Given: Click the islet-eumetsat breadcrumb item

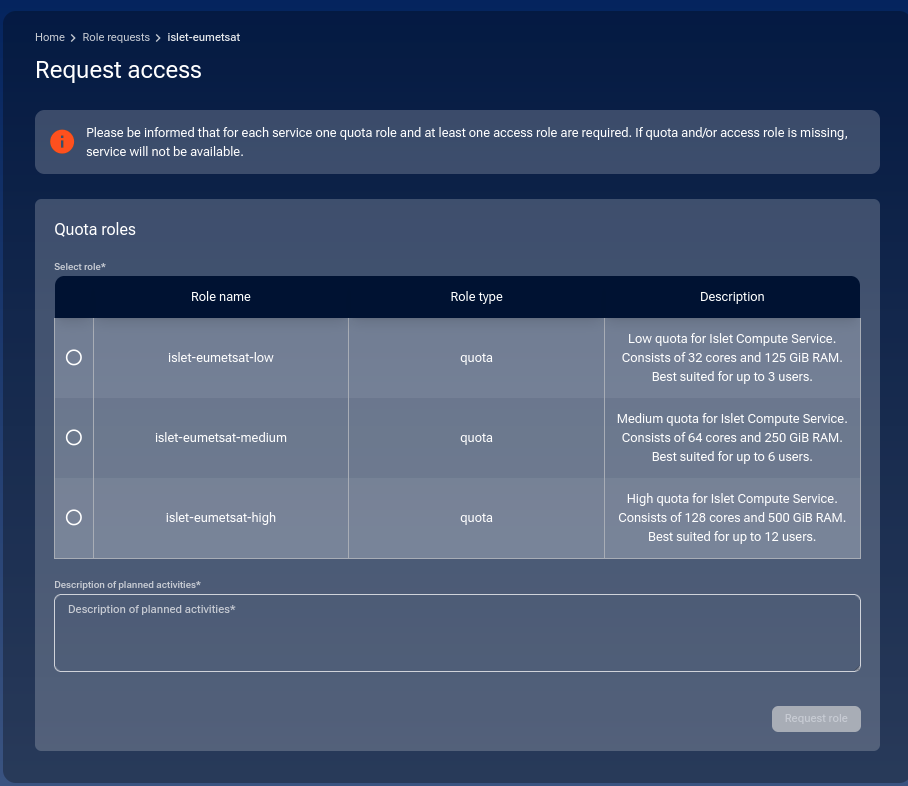Looking at the screenshot, I should 203,37.
